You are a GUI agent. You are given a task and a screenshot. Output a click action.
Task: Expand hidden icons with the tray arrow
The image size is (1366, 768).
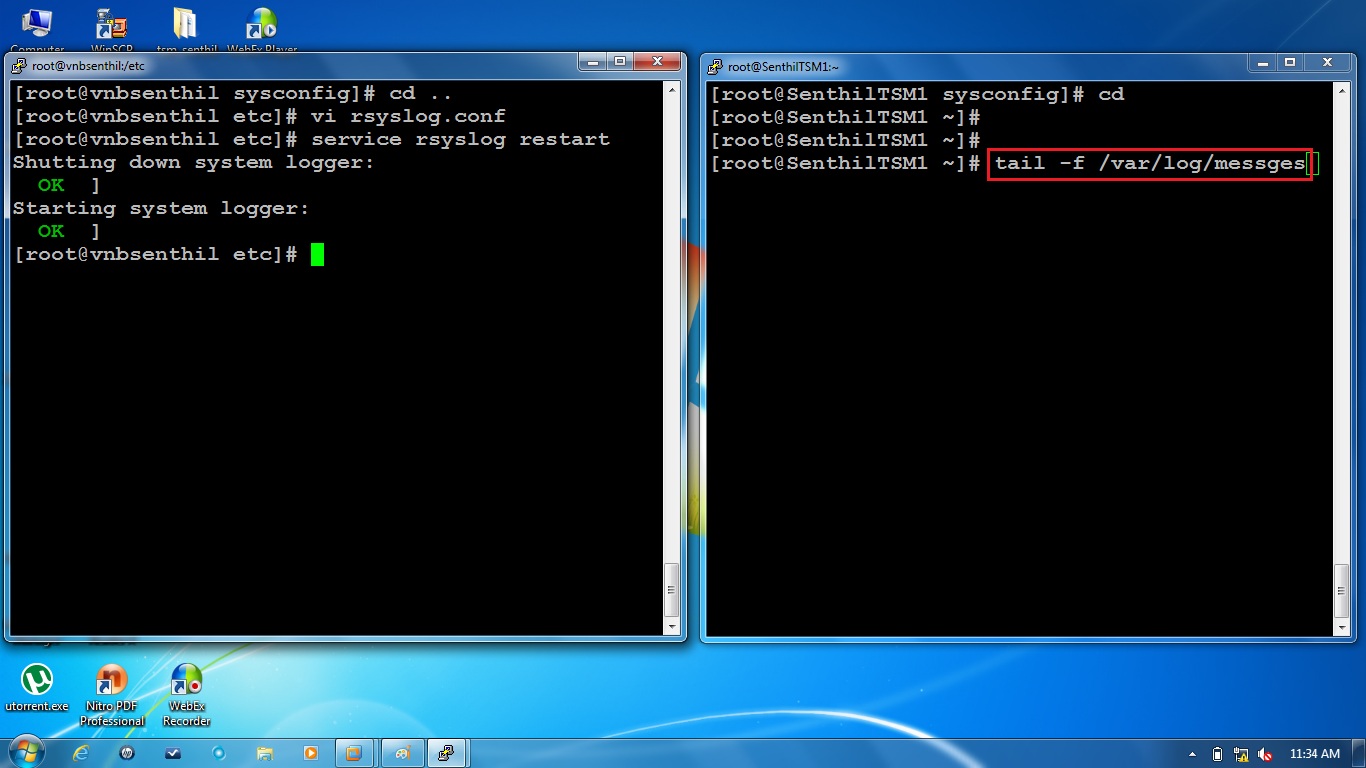click(1192, 754)
